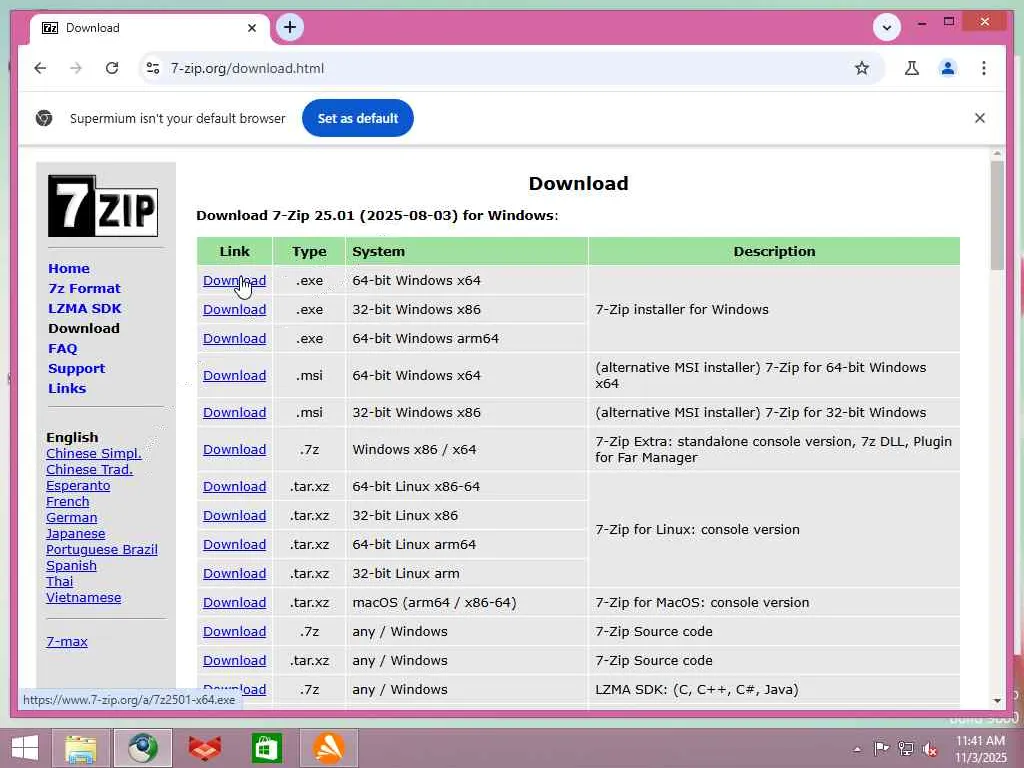Open a new tab with plus button
This screenshot has height=768, width=1024.
pyautogui.click(x=290, y=27)
